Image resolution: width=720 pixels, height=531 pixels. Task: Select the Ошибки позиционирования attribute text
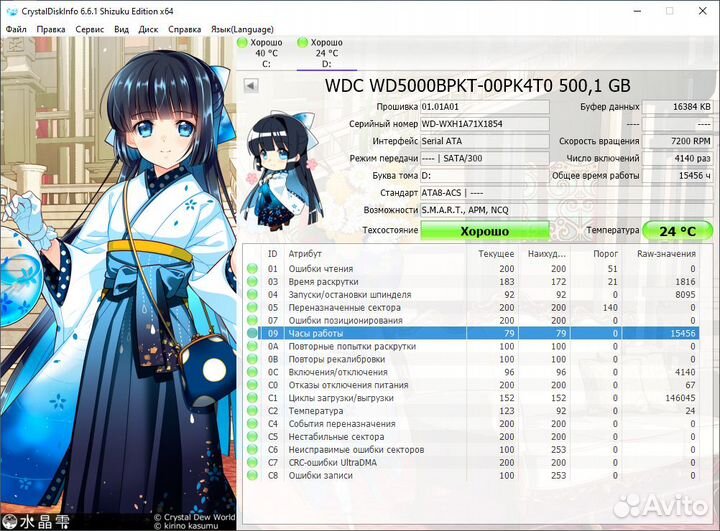pyautogui.click(x=345, y=320)
